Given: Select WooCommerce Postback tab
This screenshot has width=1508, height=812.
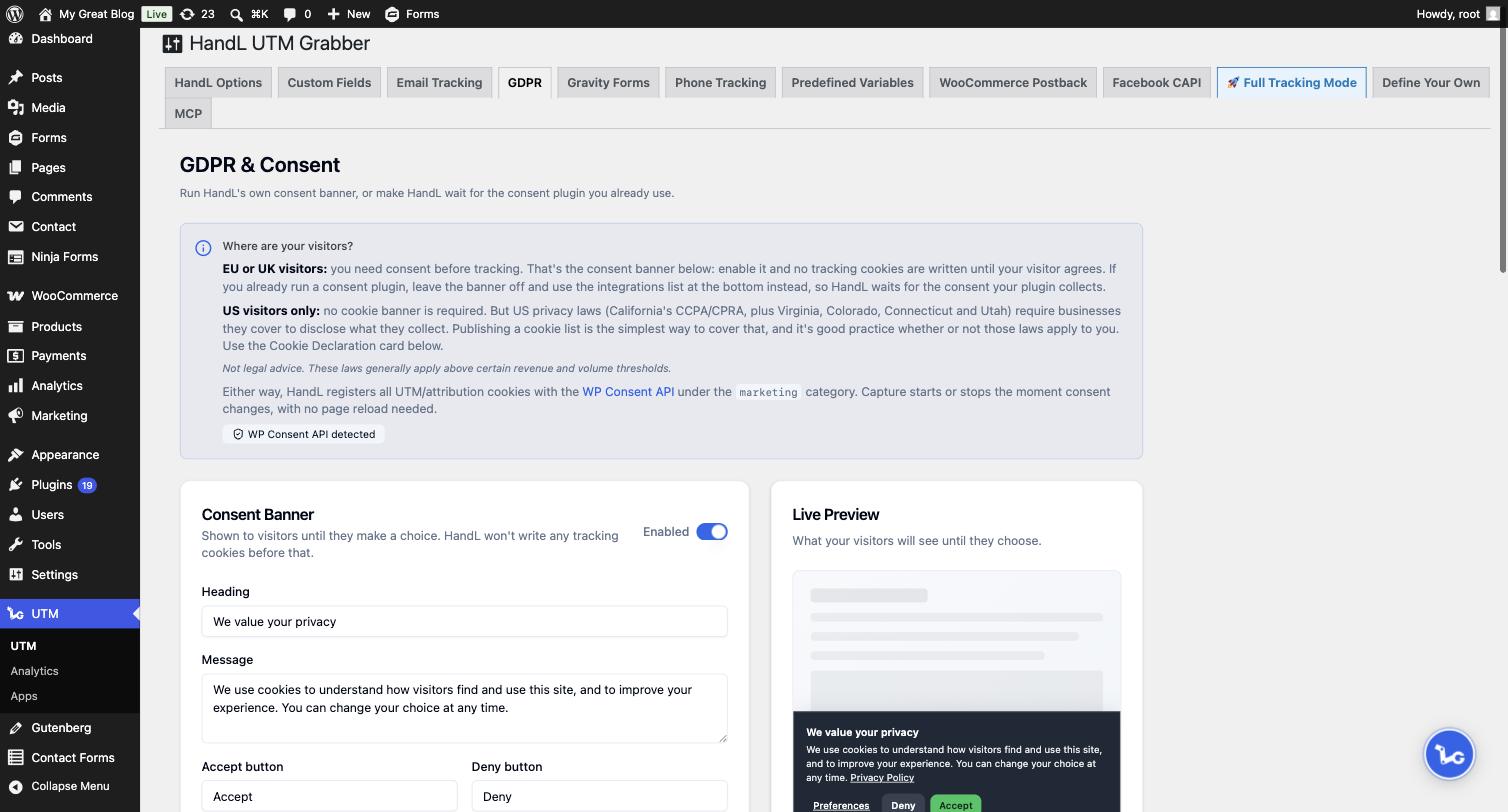Looking at the screenshot, I should tap(1013, 83).
